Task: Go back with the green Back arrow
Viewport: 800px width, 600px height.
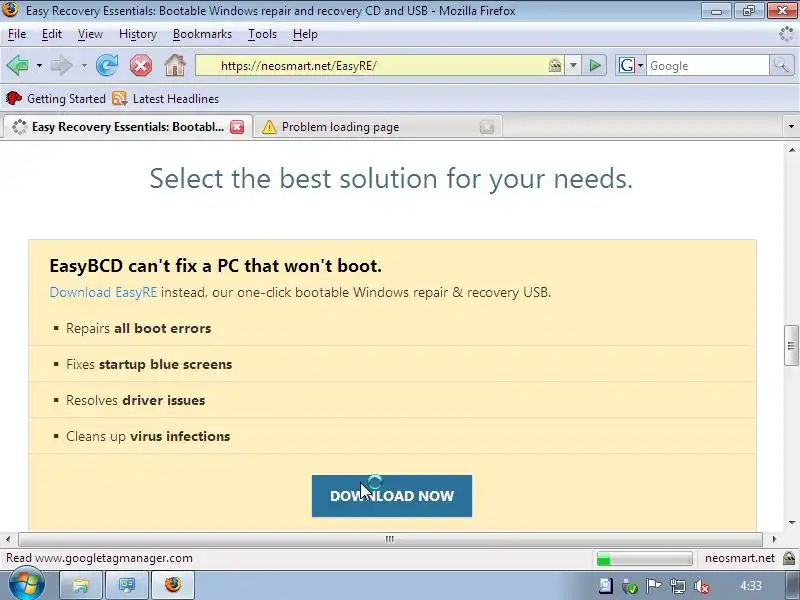Action: click(17, 65)
